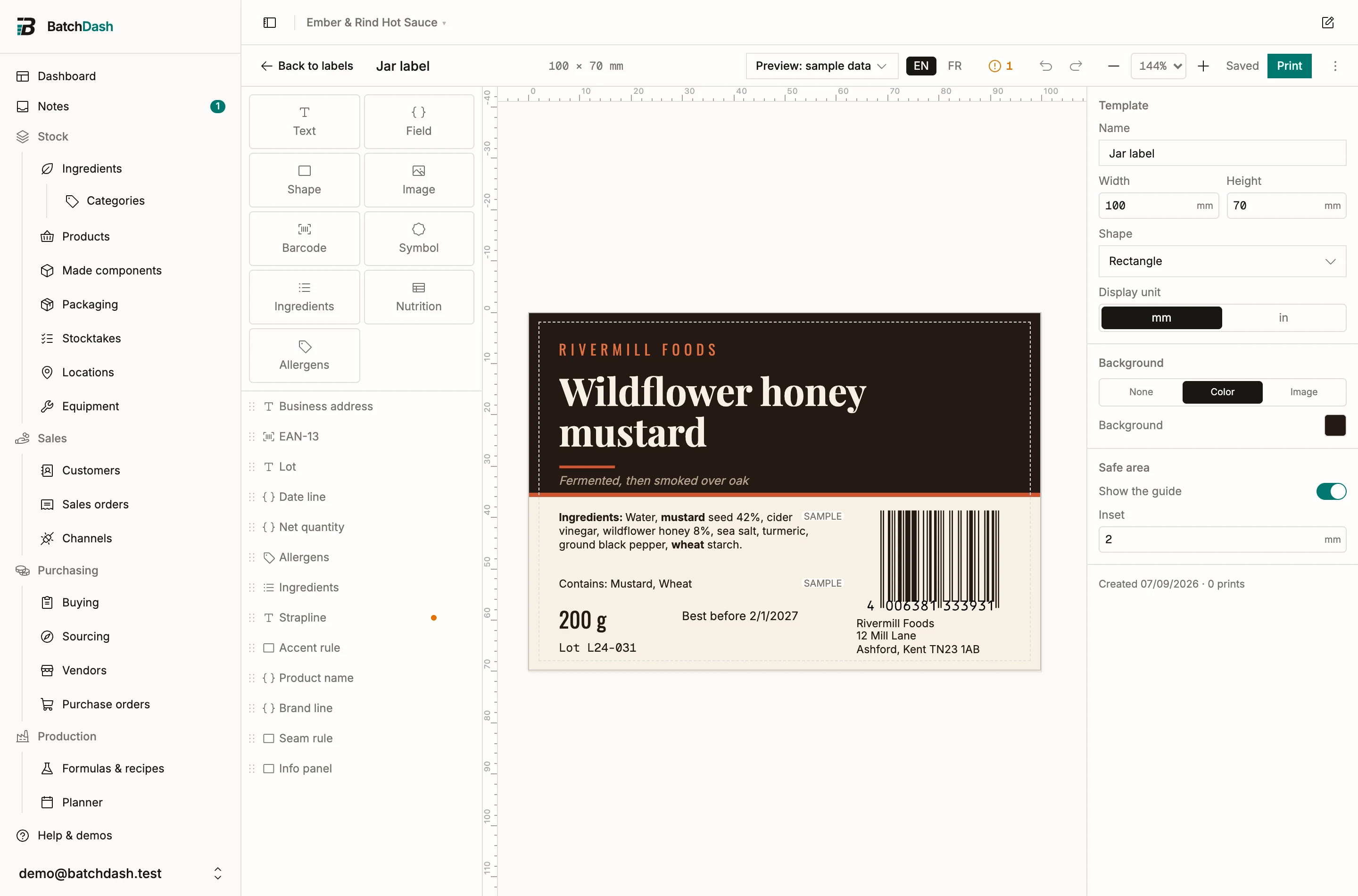The image size is (1358, 896).
Task: Zoom out with the minus icon
Action: click(x=1113, y=66)
